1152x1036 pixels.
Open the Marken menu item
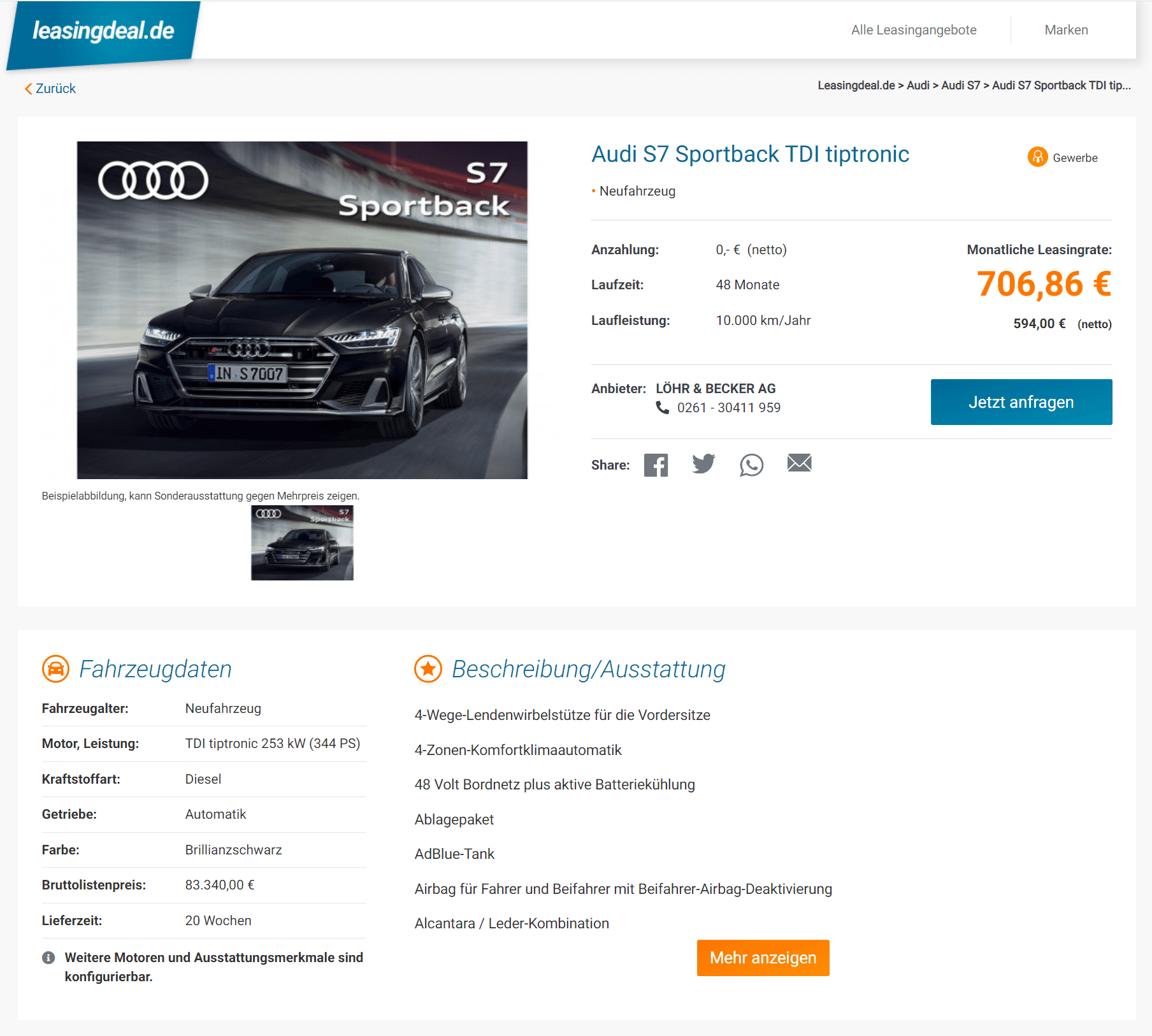click(x=1066, y=30)
